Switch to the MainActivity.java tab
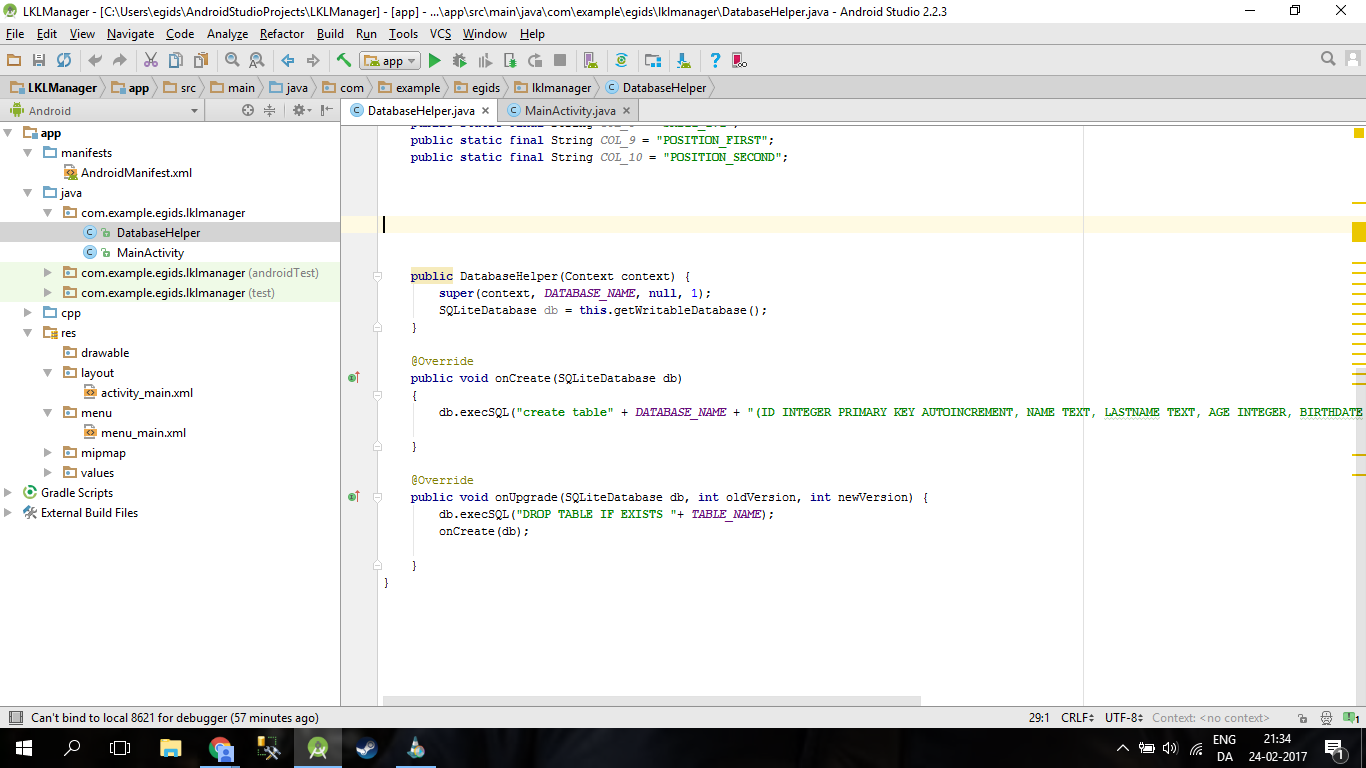 [x=569, y=111]
